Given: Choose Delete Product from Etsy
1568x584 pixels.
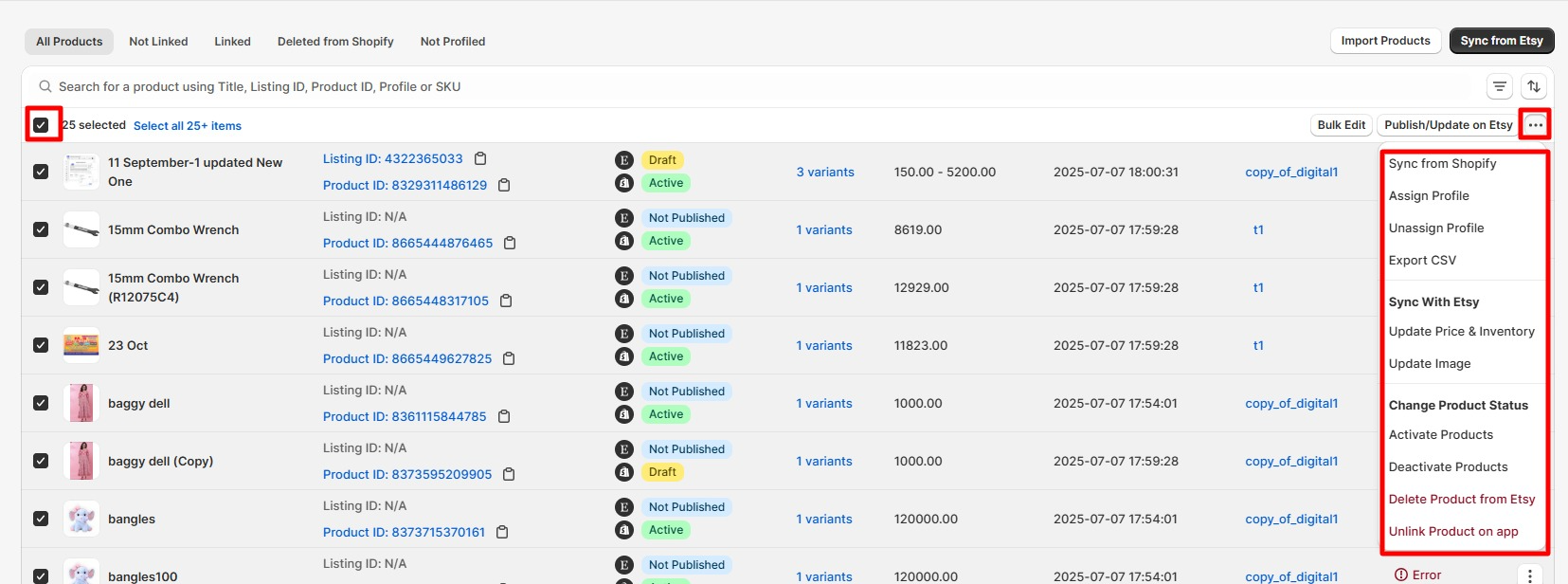Looking at the screenshot, I should pyautogui.click(x=1464, y=500).
